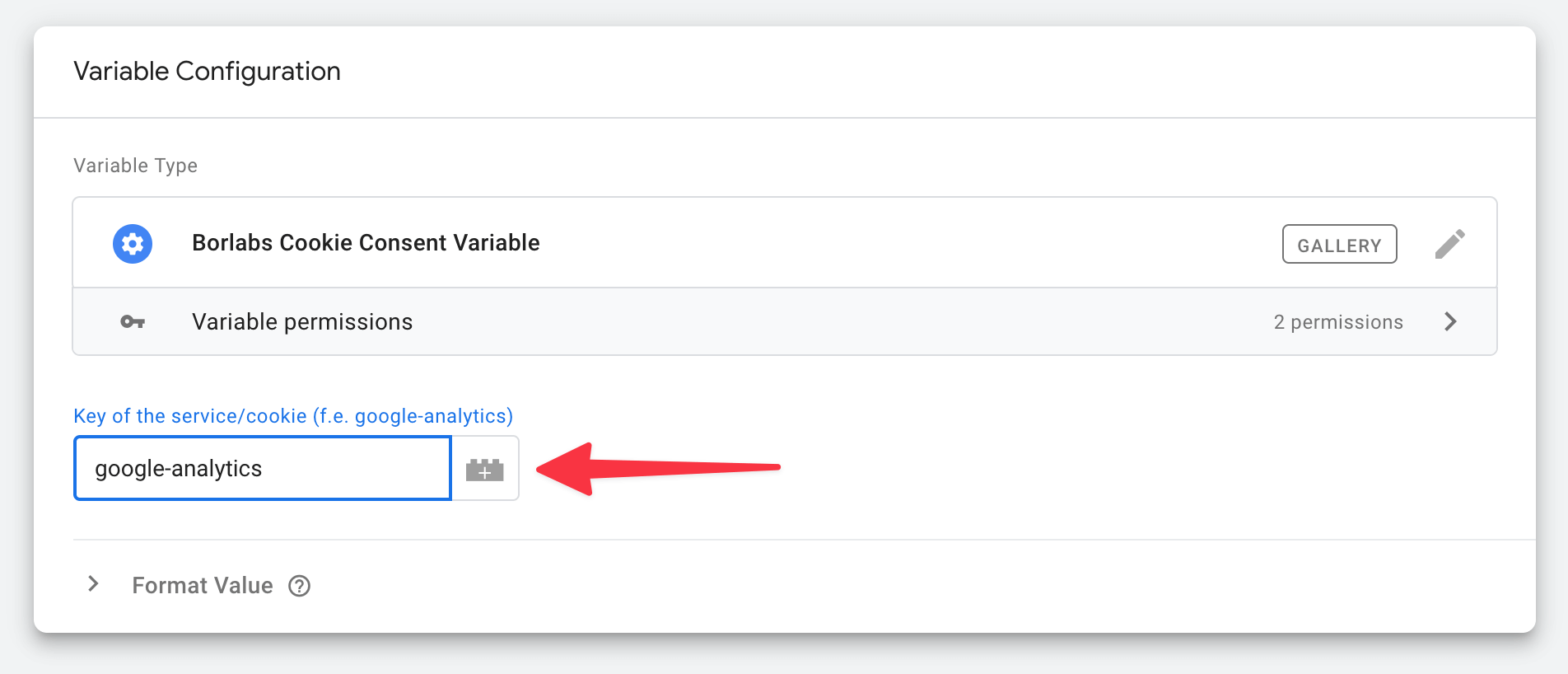Click the Borlabs variable type row background
The width and height of the screenshot is (1568, 674).
pos(785,243)
